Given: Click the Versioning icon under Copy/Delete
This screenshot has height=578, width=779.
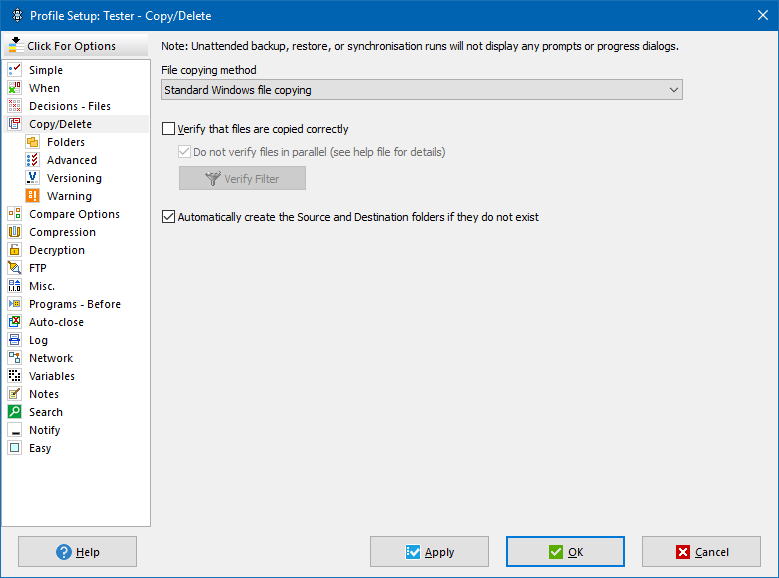Looking at the screenshot, I should pyautogui.click(x=32, y=178).
